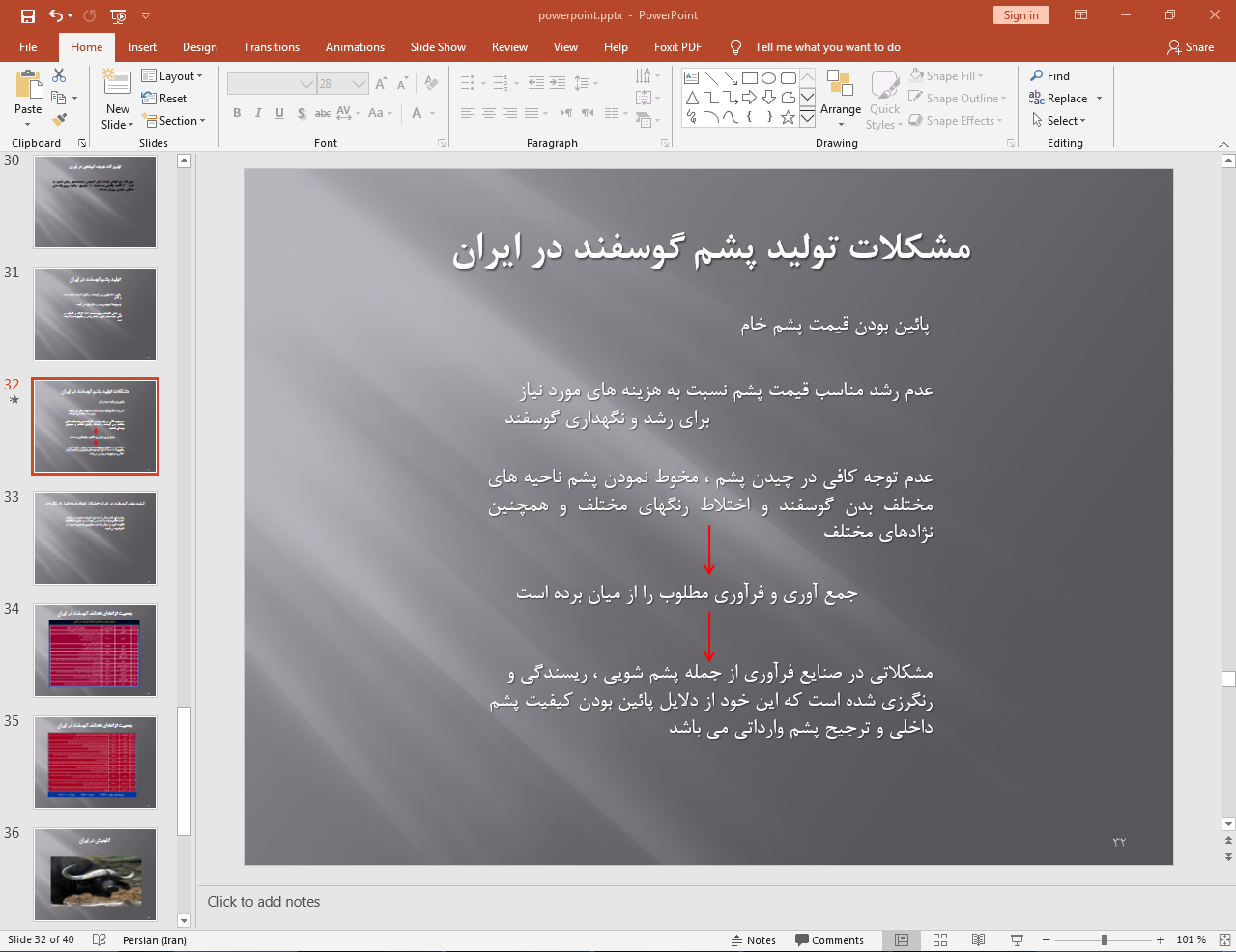Image resolution: width=1236 pixels, height=952 pixels.
Task: Open the Layout dropdown
Action: coord(172,76)
